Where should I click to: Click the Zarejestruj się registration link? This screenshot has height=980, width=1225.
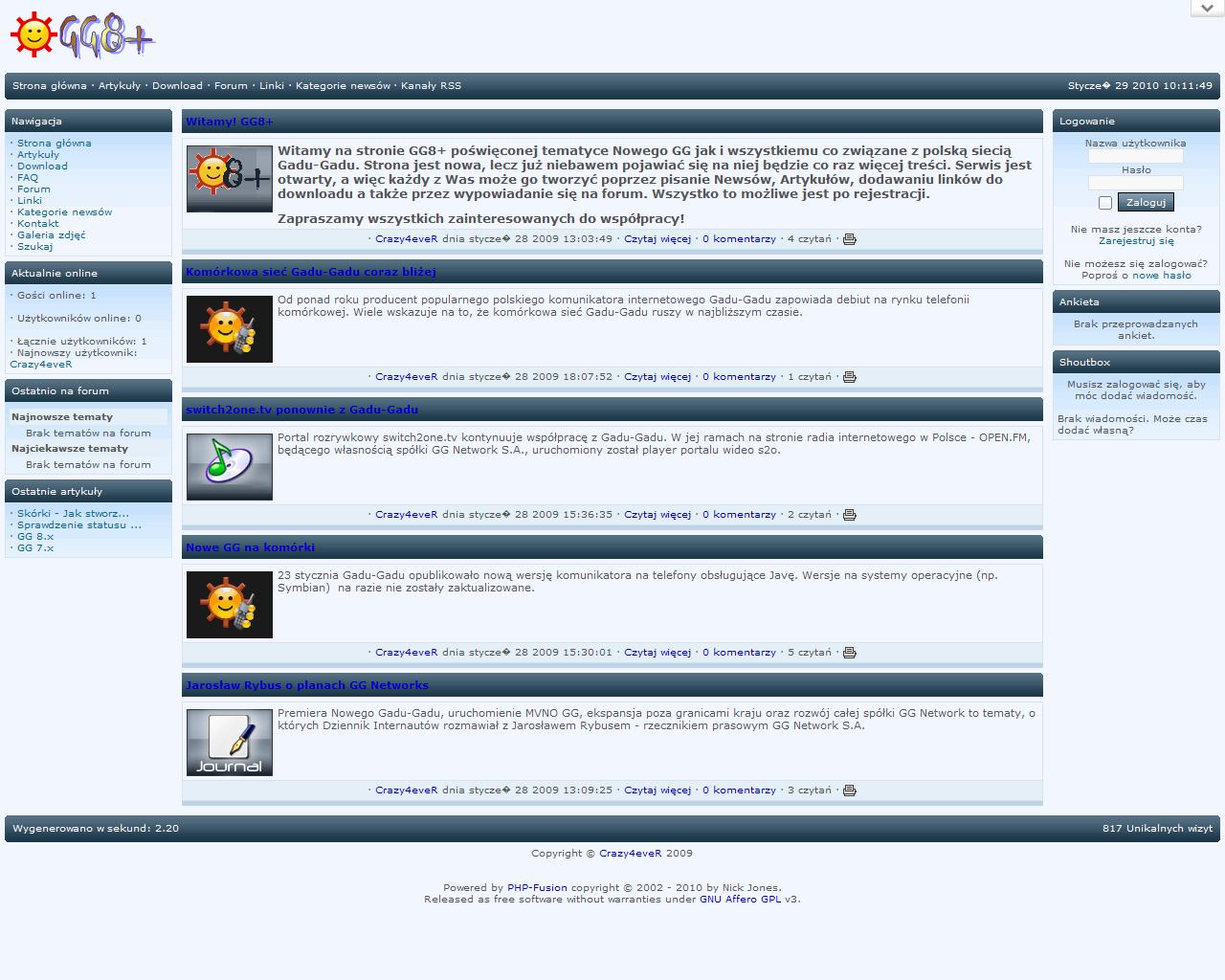(x=1136, y=241)
